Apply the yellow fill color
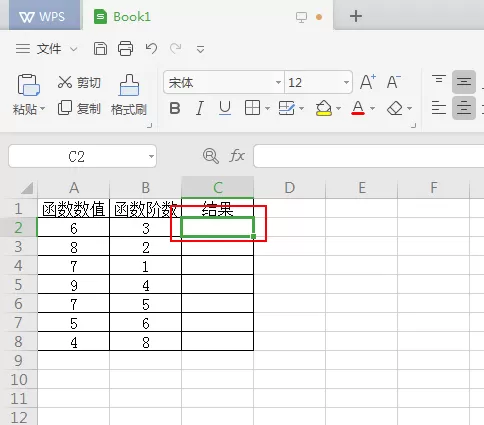This screenshot has width=484, height=425. pos(323,108)
